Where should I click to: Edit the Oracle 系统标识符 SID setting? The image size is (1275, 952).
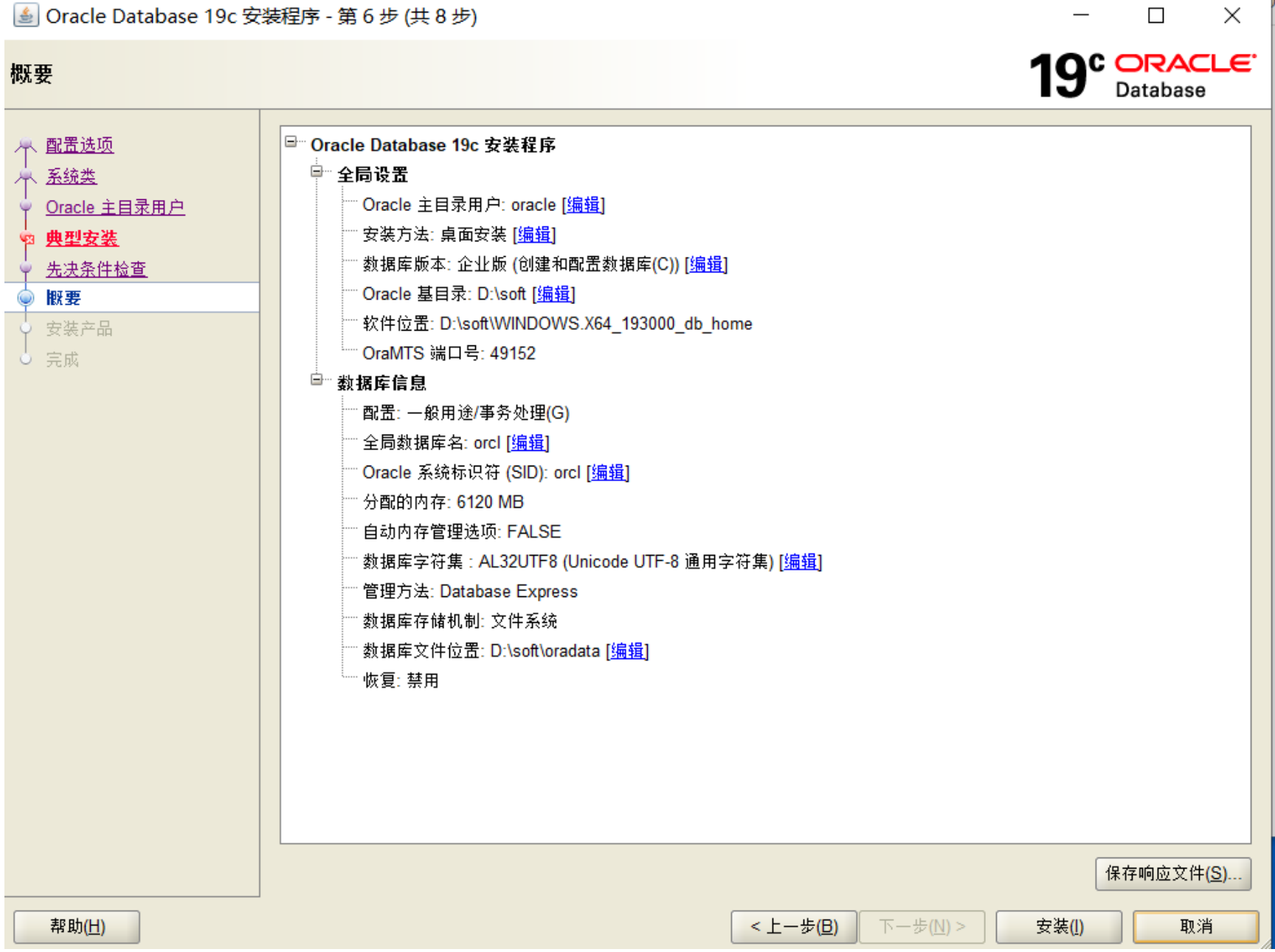point(608,472)
